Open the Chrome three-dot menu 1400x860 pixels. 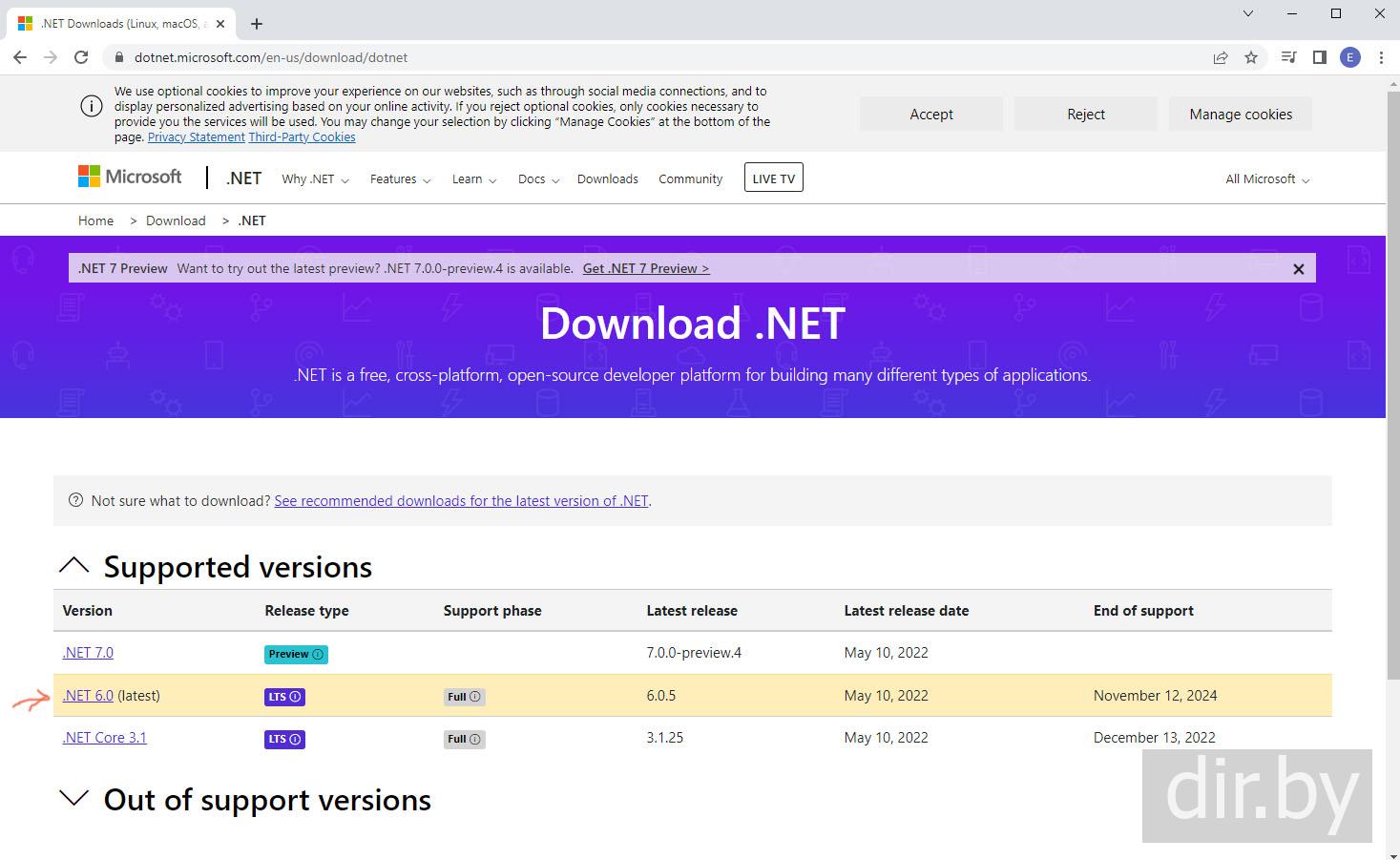tap(1381, 57)
